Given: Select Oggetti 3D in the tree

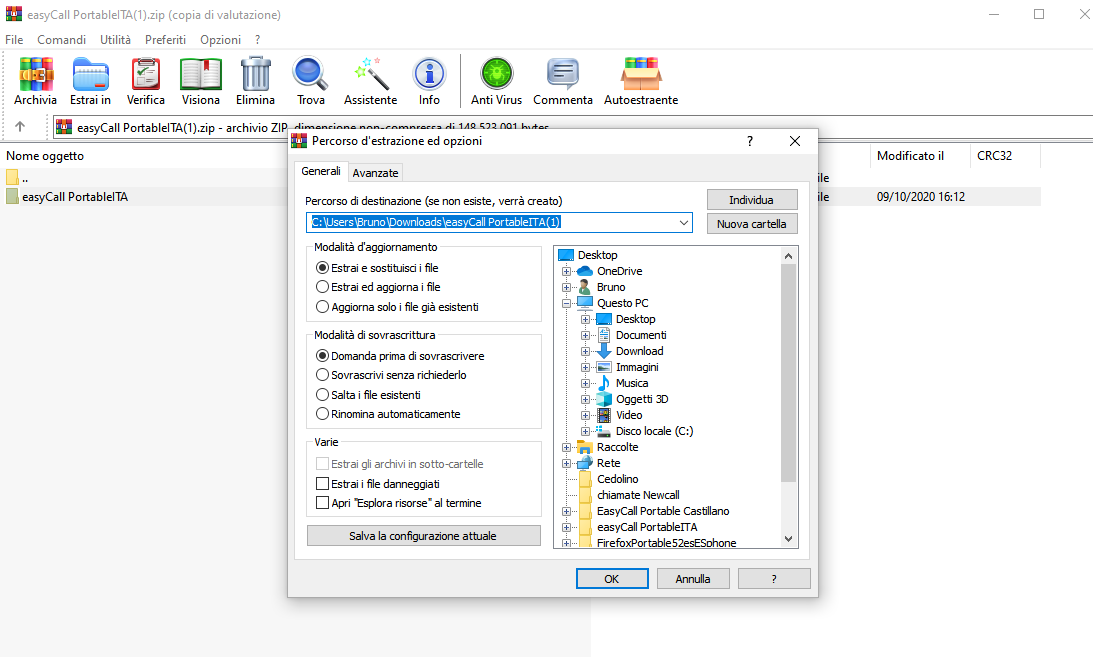Looking at the screenshot, I should tap(642, 399).
